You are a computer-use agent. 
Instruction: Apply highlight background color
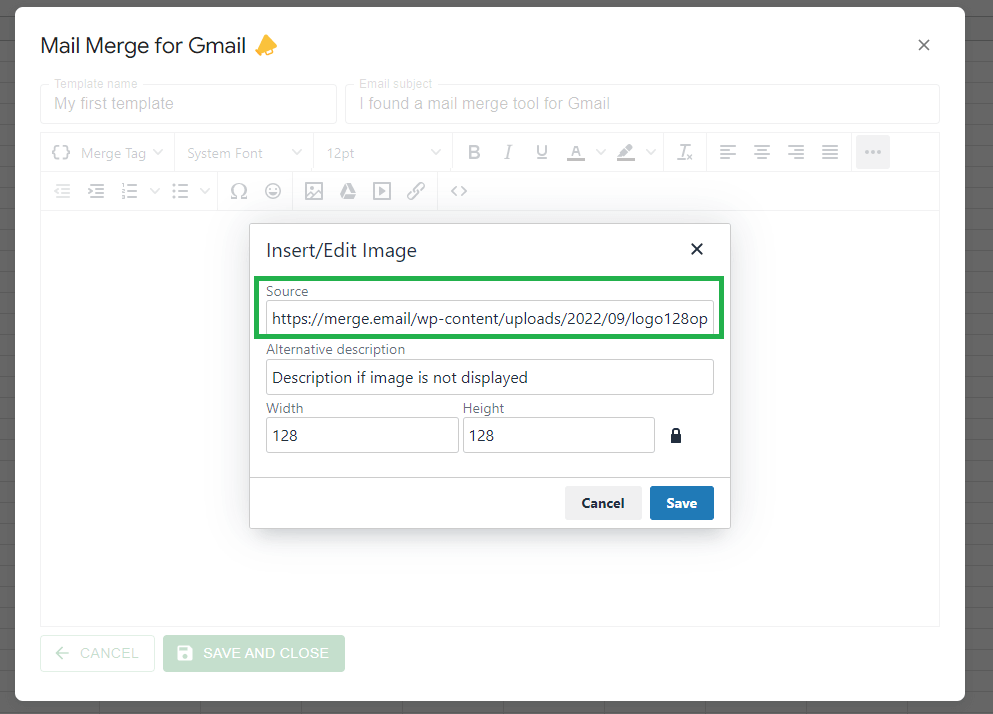pos(626,152)
